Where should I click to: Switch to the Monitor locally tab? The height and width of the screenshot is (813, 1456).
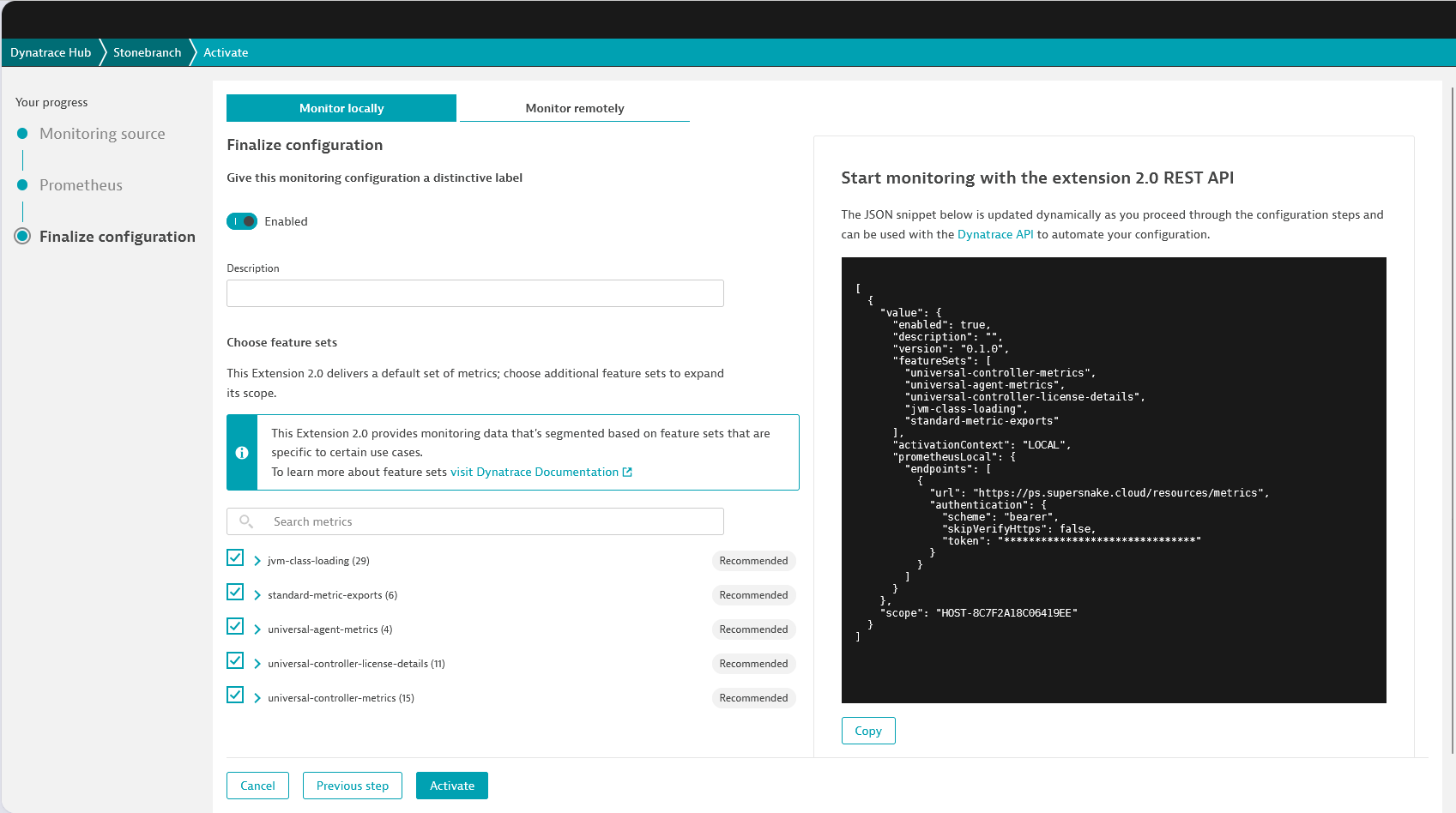pyautogui.click(x=341, y=108)
